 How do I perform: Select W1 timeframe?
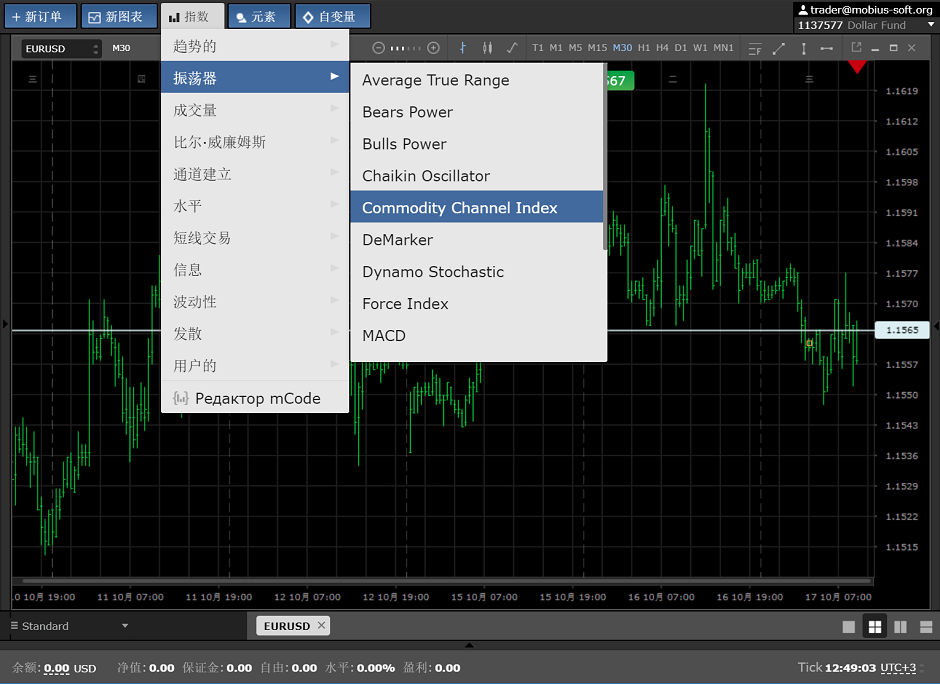[700, 48]
